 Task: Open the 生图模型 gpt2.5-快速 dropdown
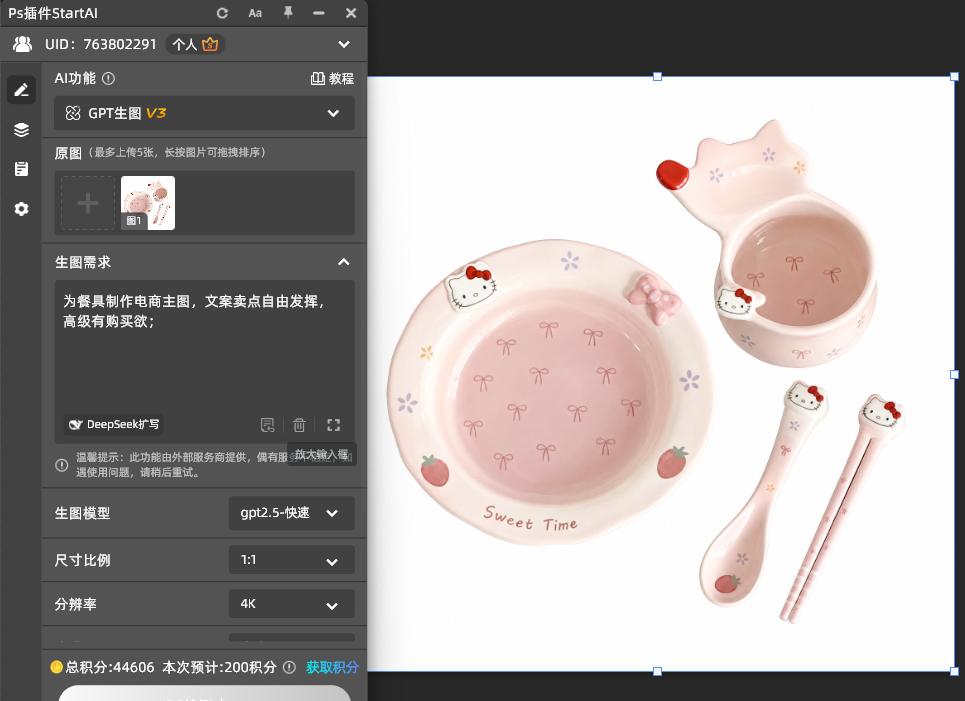292,513
